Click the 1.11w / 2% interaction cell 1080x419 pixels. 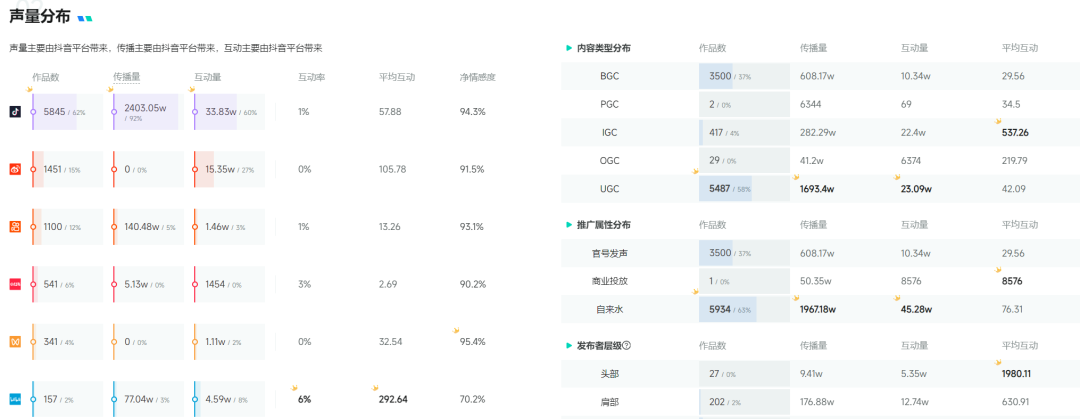pyautogui.click(x=229, y=342)
